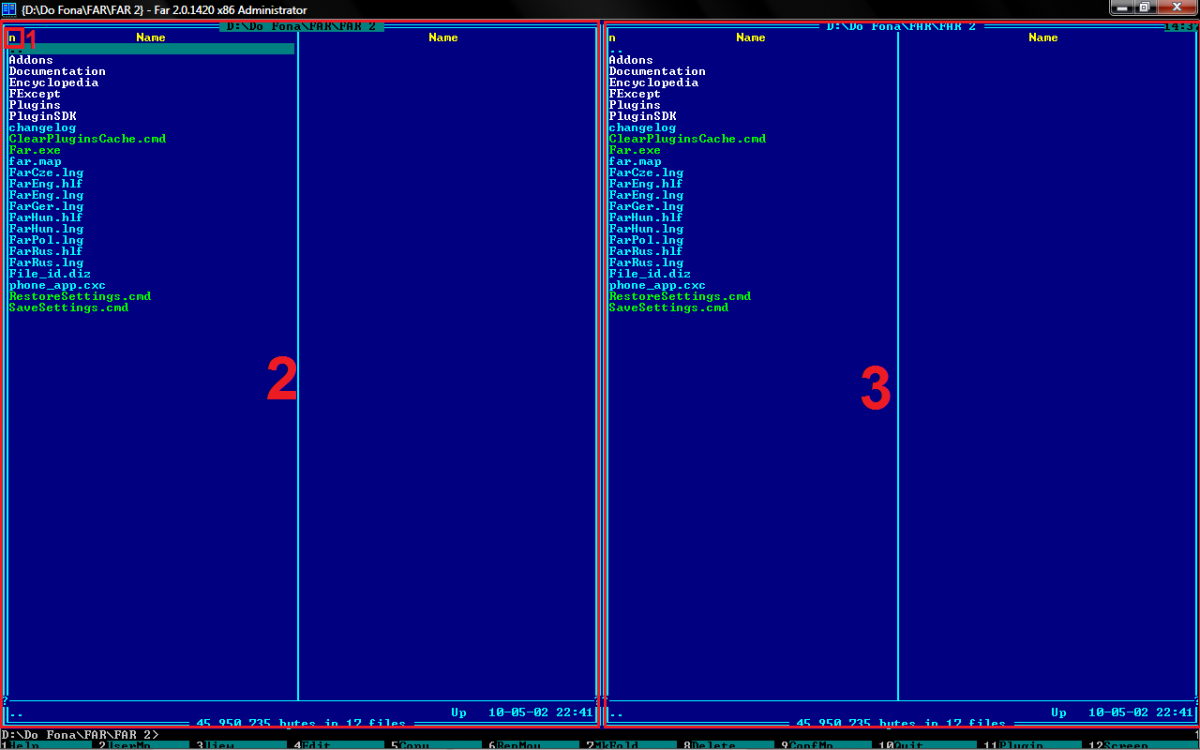1200x750 pixels.
Task: Select FarHun.hlf in the right panel
Action: click(x=646, y=218)
